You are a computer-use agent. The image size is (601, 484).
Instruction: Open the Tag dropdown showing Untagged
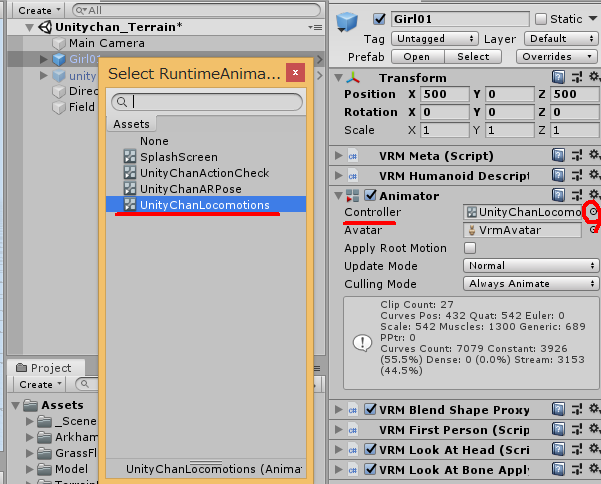point(435,39)
